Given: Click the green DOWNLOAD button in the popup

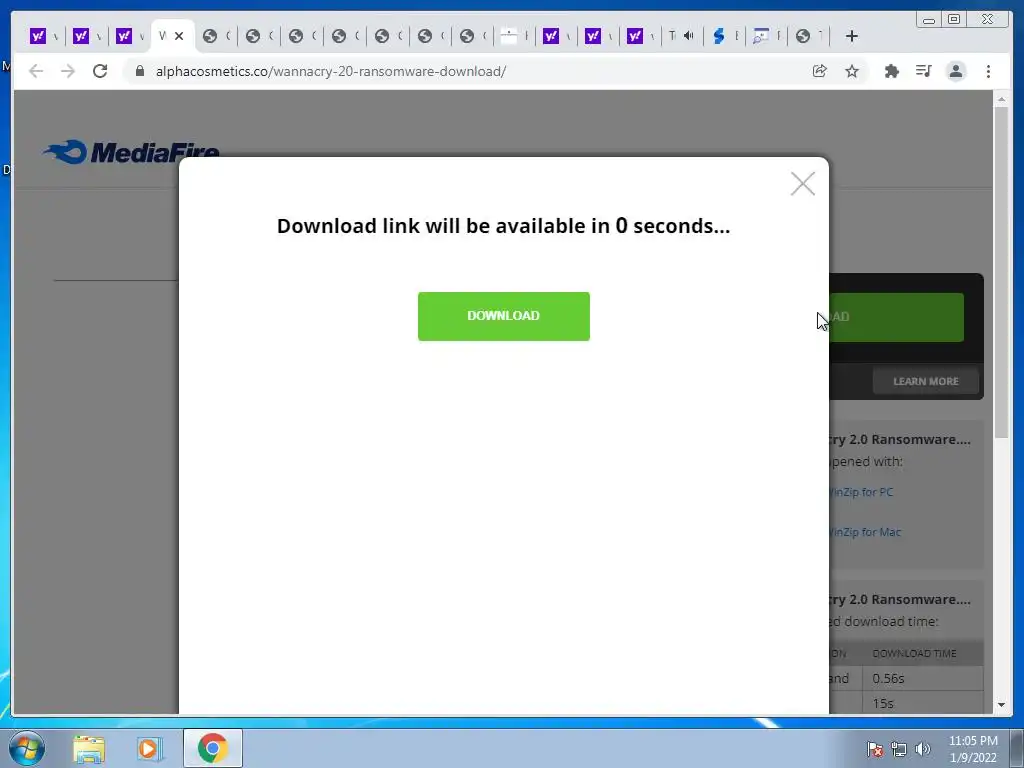Looking at the screenshot, I should tap(504, 316).
